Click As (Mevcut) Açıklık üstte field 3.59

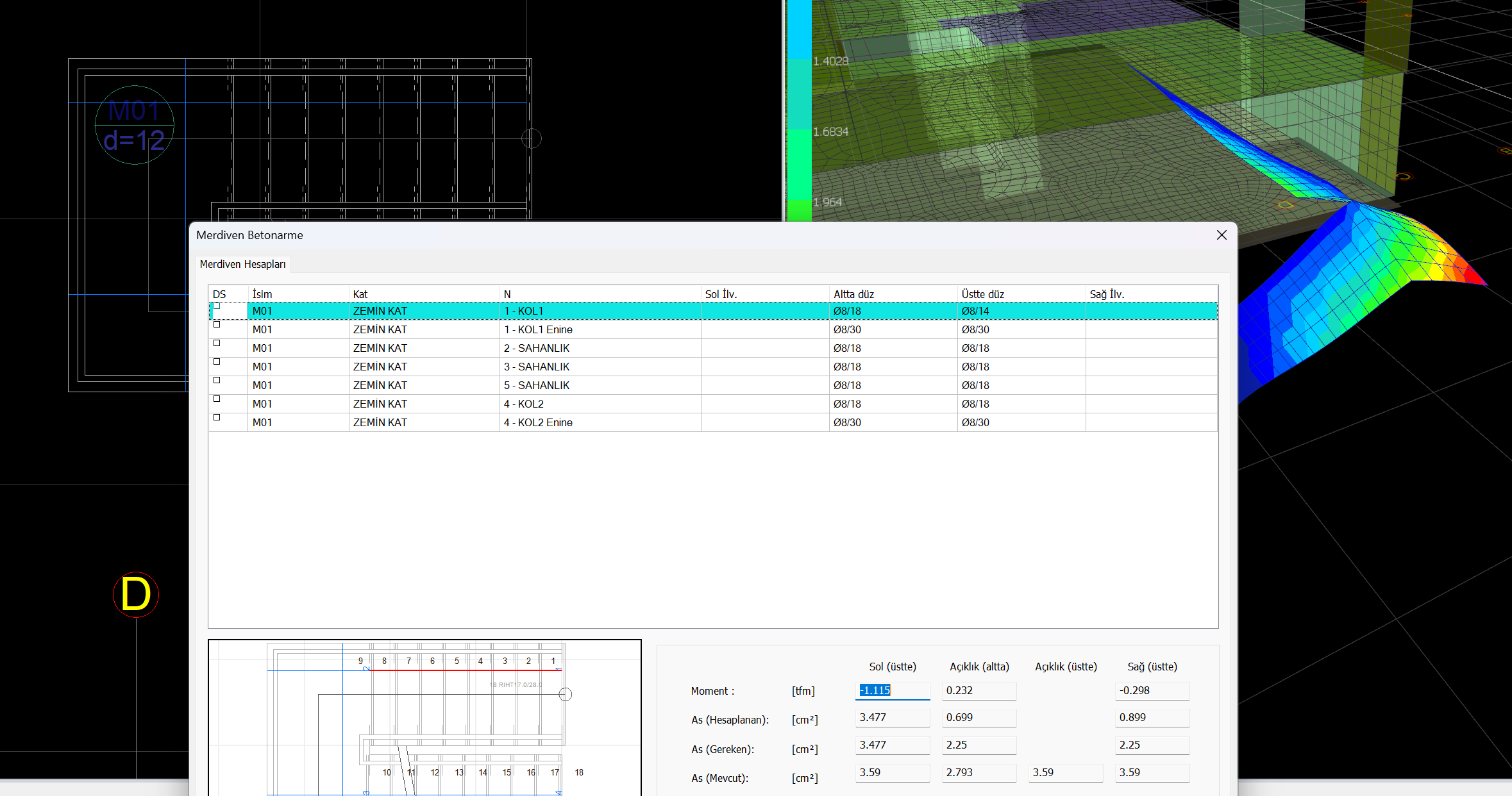pos(1066,773)
